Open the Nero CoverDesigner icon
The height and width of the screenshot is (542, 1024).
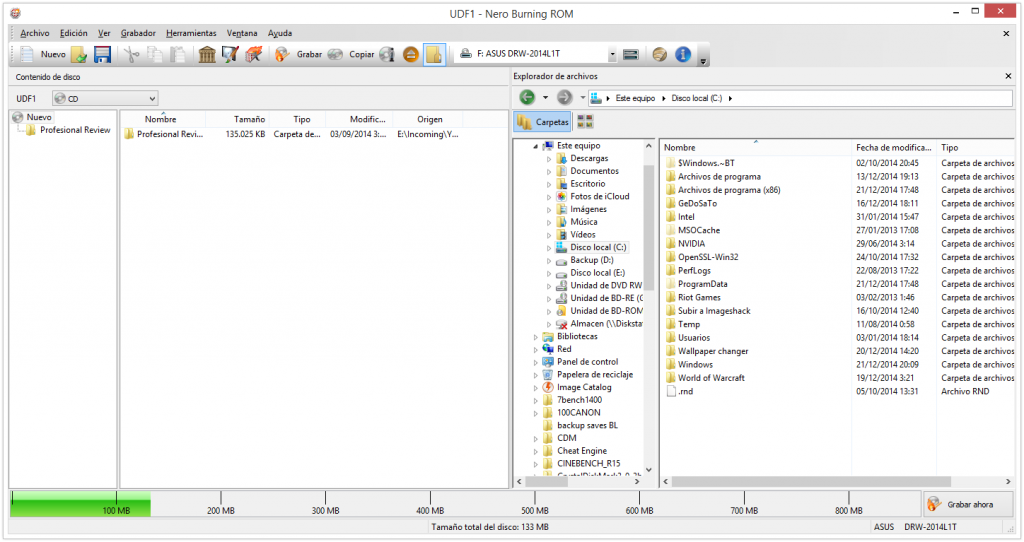(230, 54)
